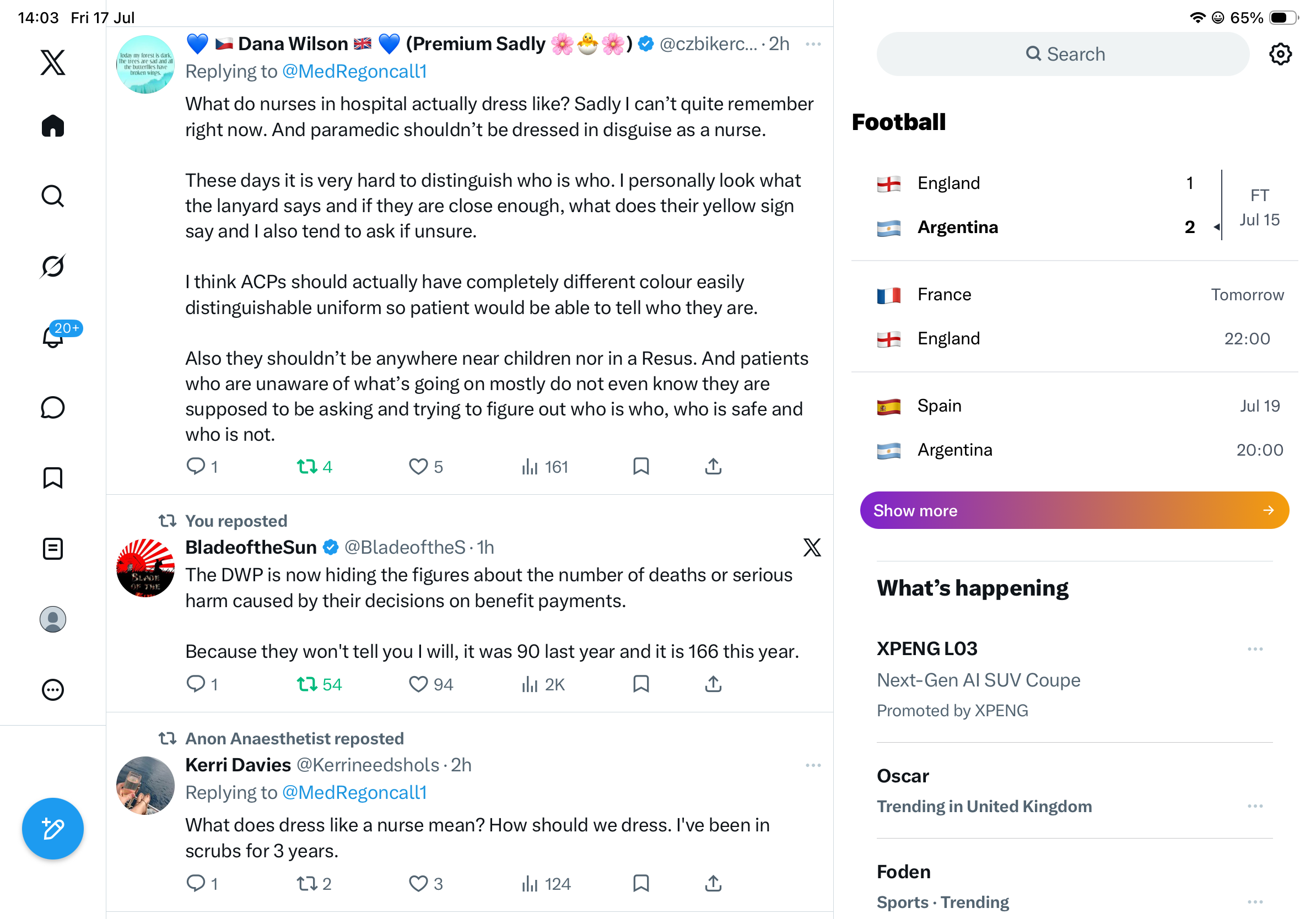Click the compose new post button

[53, 829]
